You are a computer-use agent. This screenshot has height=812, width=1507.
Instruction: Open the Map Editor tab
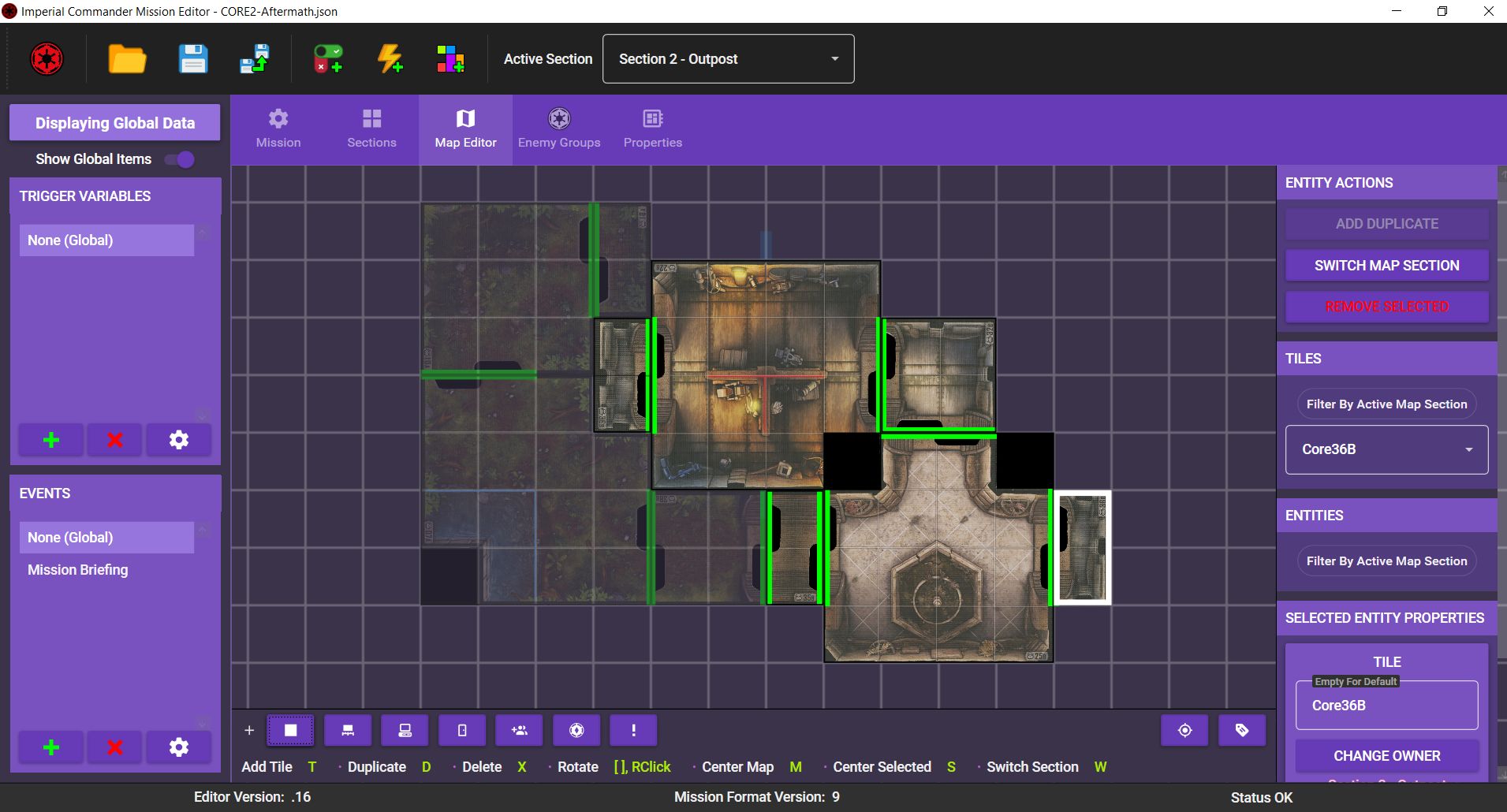pos(465,130)
